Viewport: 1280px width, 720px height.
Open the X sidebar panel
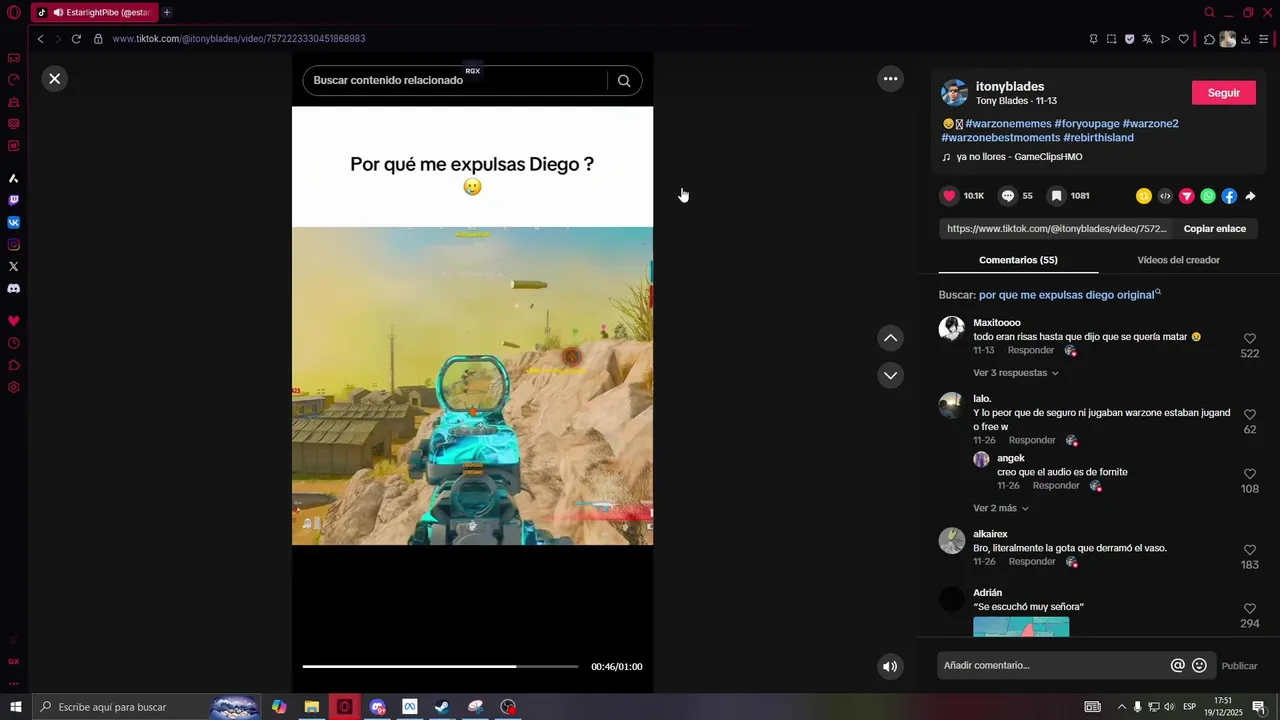coord(14,266)
